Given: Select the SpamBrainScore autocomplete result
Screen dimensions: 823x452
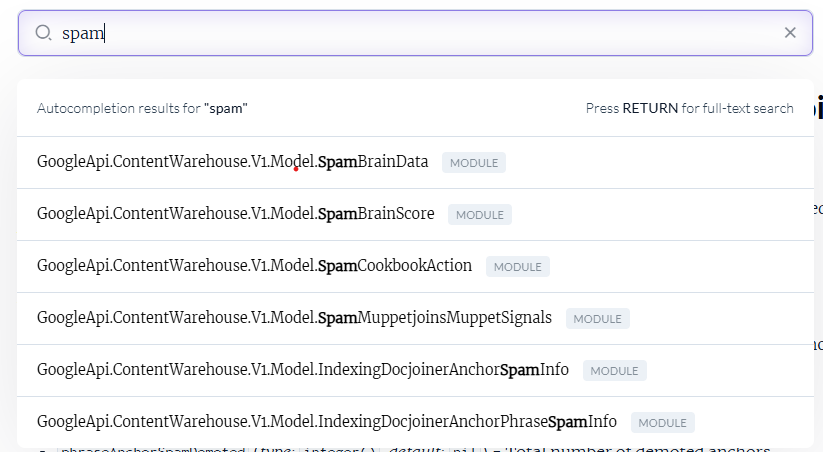Looking at the screenshot, I should pyautogui.click(x=235, y=214).
